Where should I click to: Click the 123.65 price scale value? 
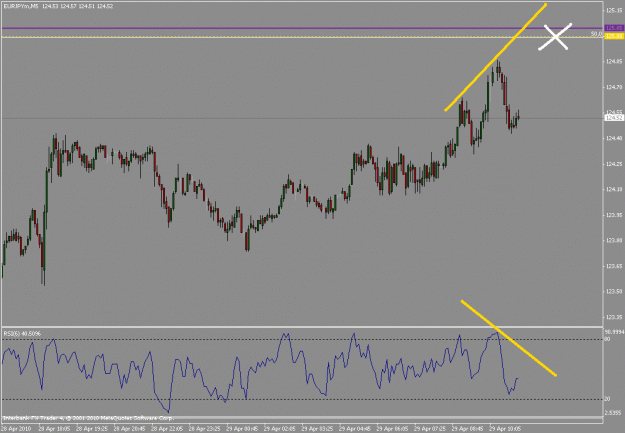(614, 266)
